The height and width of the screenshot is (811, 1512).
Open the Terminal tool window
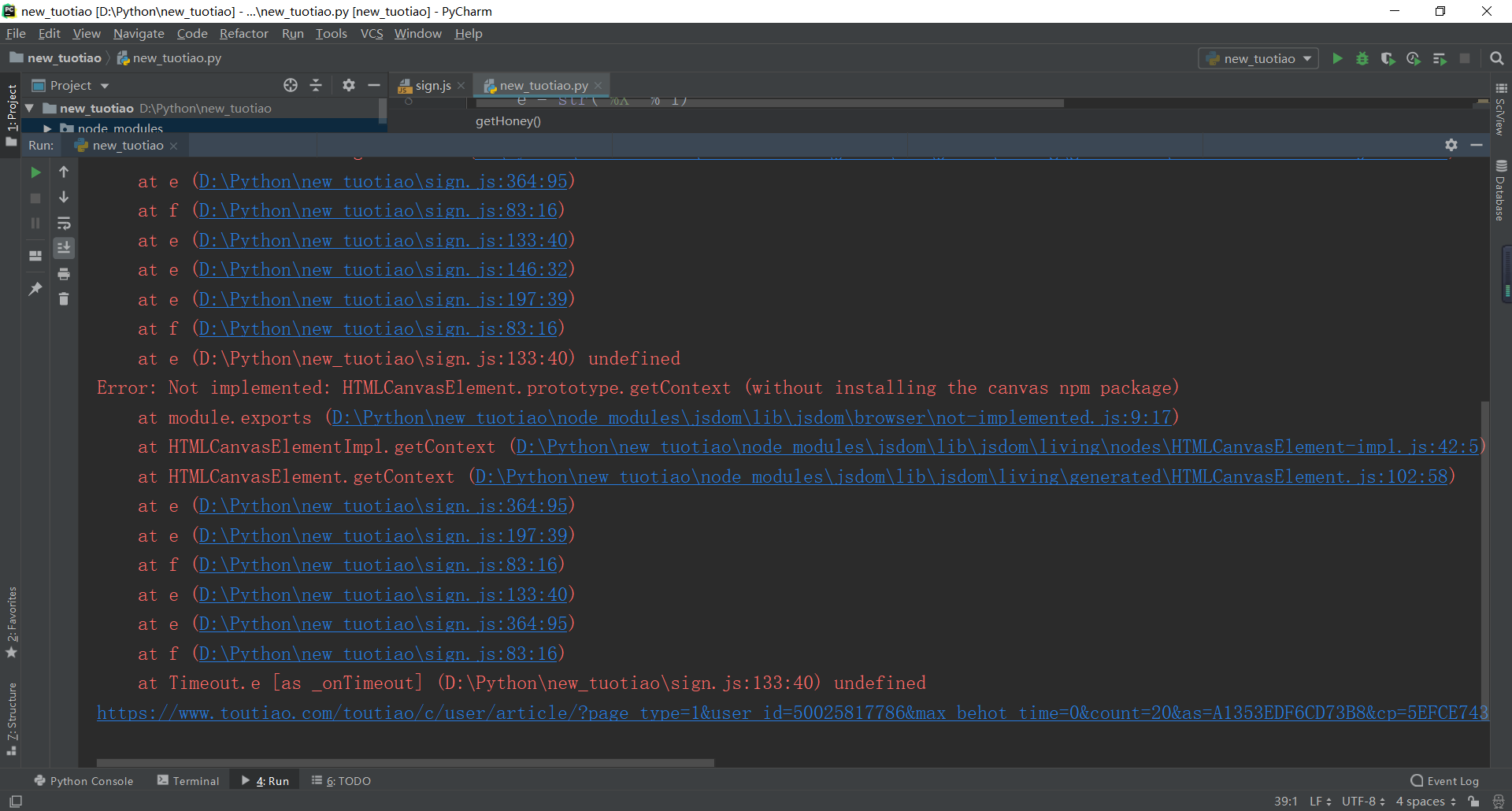pos(188,780)
